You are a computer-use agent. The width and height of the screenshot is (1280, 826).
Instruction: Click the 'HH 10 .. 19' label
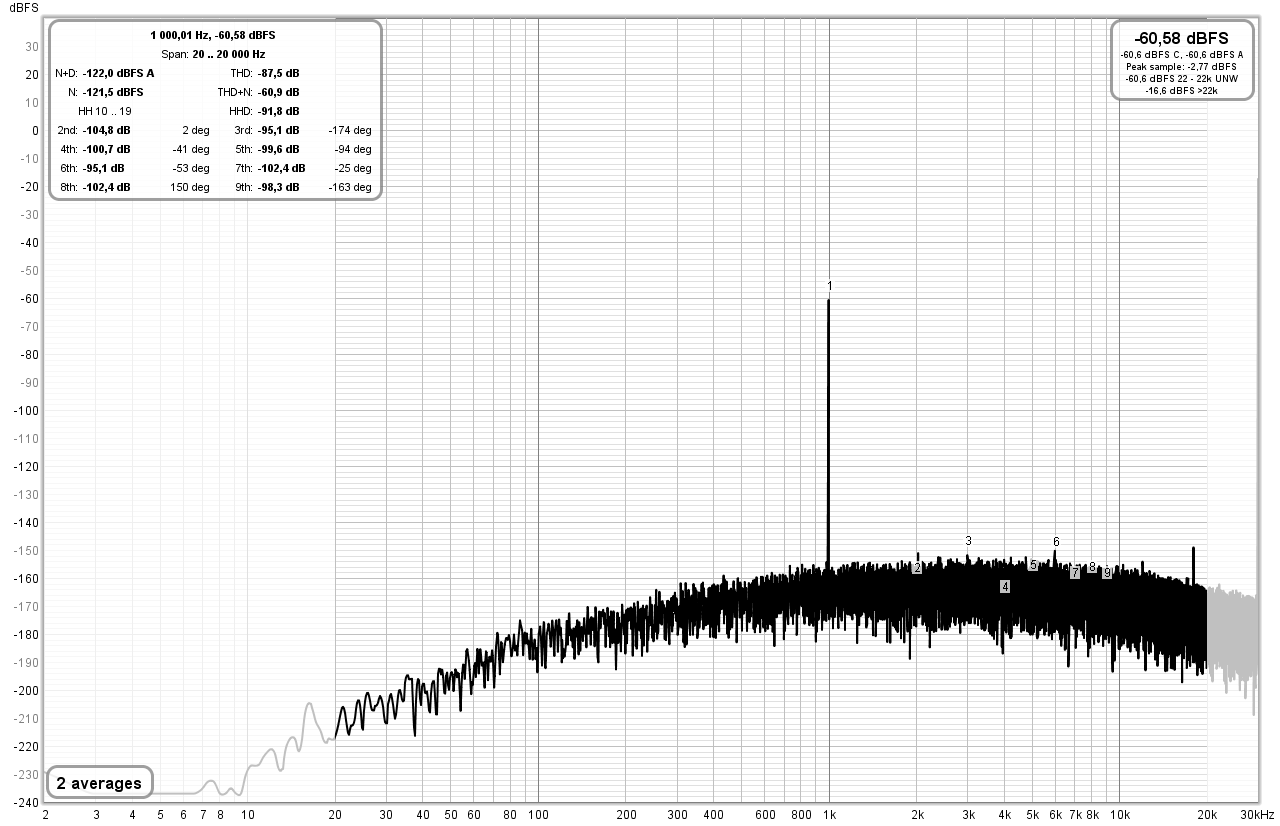(104, 111)
